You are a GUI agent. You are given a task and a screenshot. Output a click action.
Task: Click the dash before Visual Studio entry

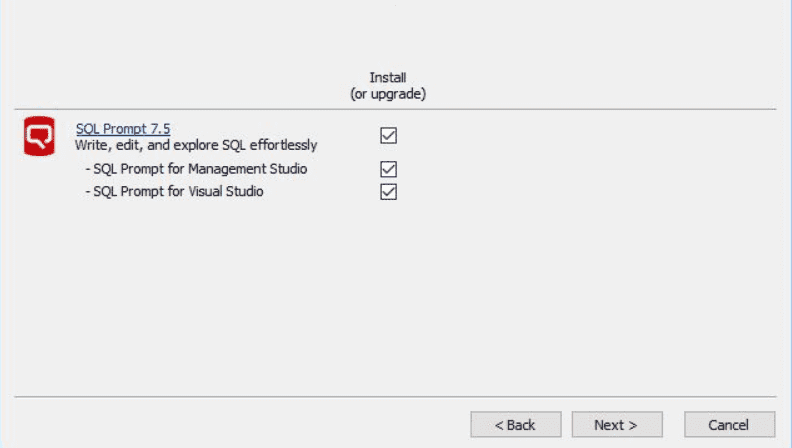click(88, 192)
